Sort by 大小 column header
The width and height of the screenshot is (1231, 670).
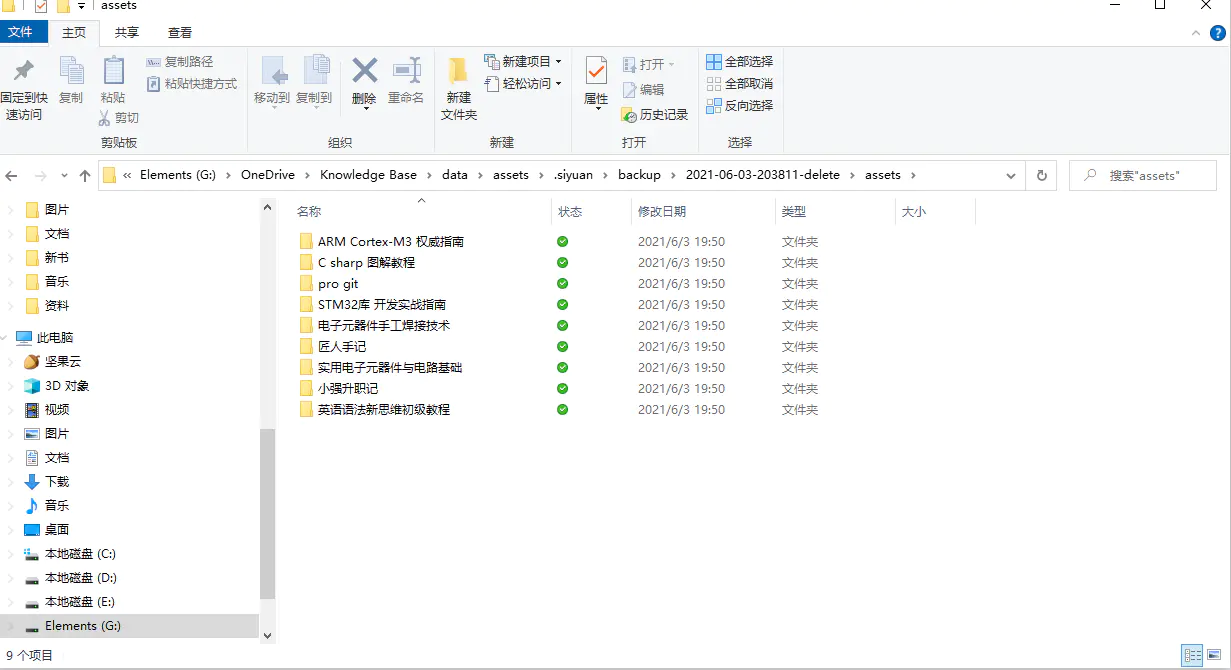[x=914, y=212]
